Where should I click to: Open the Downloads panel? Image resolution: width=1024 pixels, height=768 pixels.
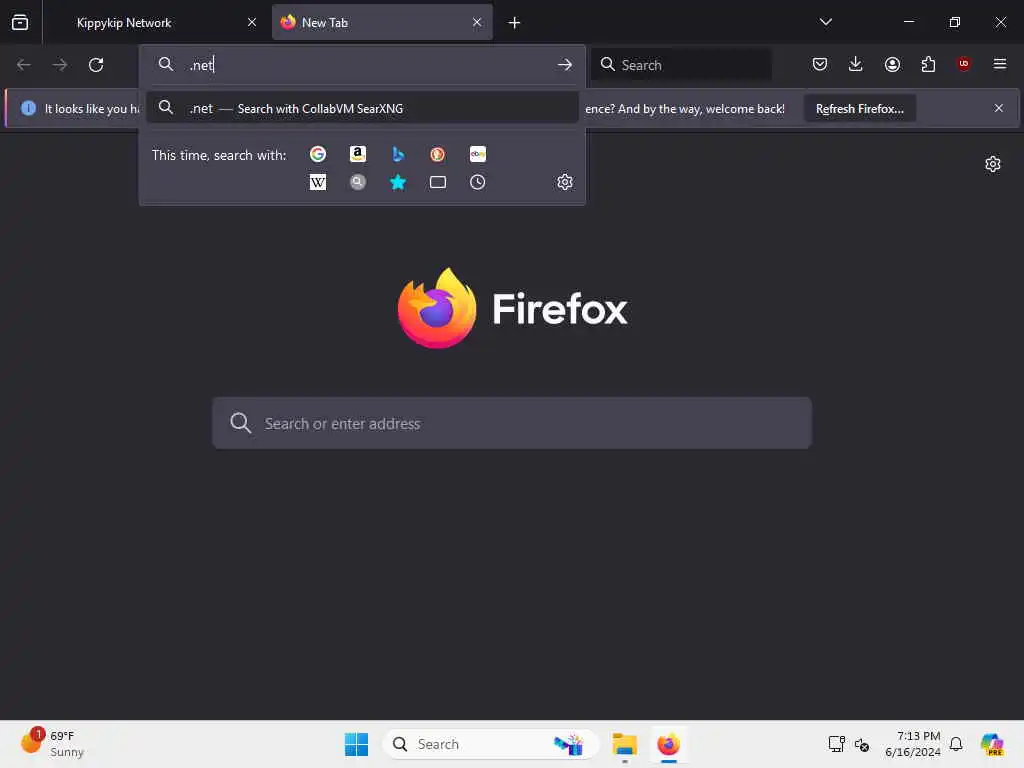coord(856,64)
